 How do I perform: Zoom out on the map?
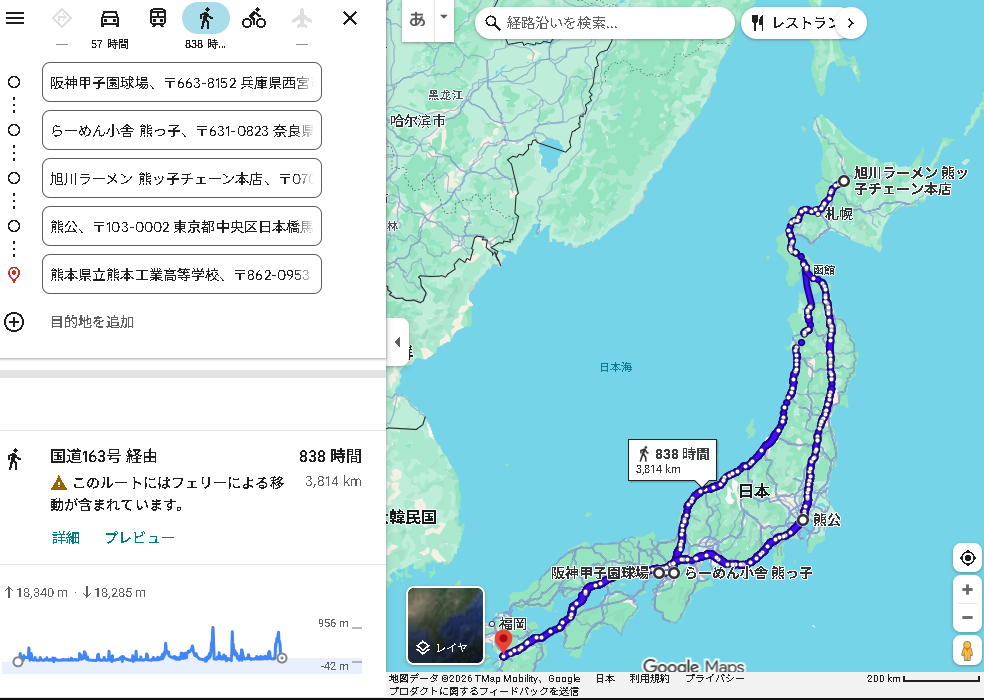point(966,618)
